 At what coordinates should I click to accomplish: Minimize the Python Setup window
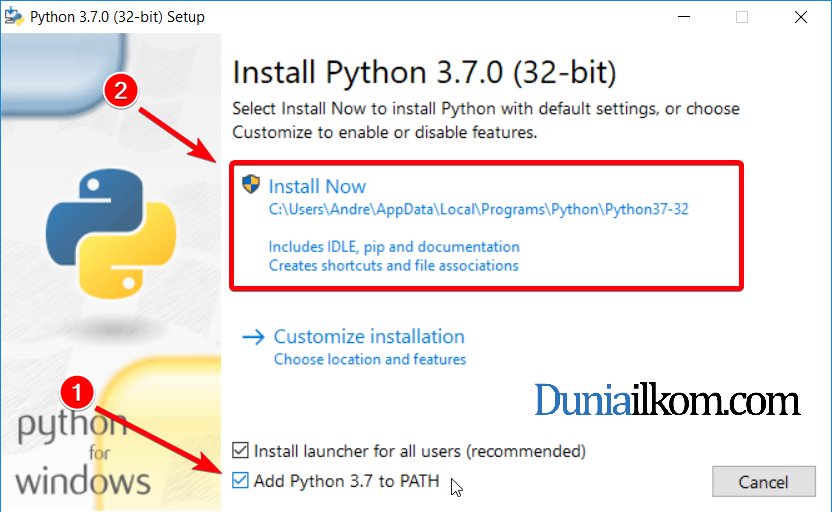point(684,17)
